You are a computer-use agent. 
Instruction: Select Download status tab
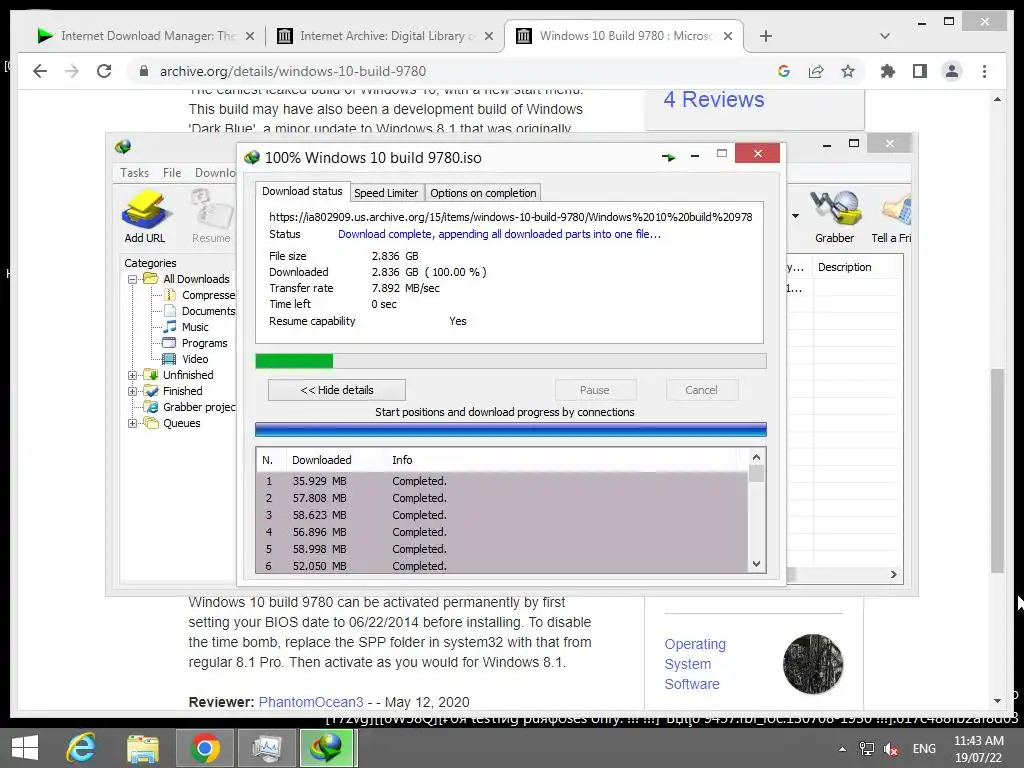[x=302, y=191]
